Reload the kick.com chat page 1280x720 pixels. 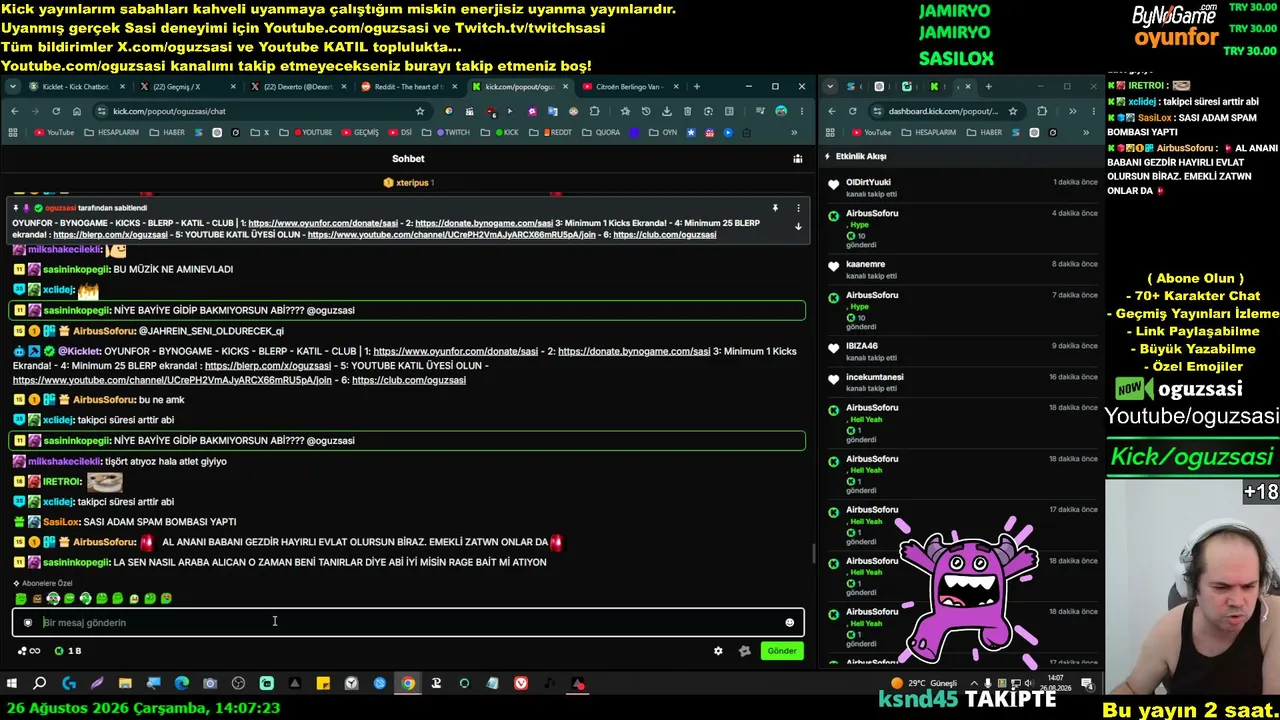[56, 111]
